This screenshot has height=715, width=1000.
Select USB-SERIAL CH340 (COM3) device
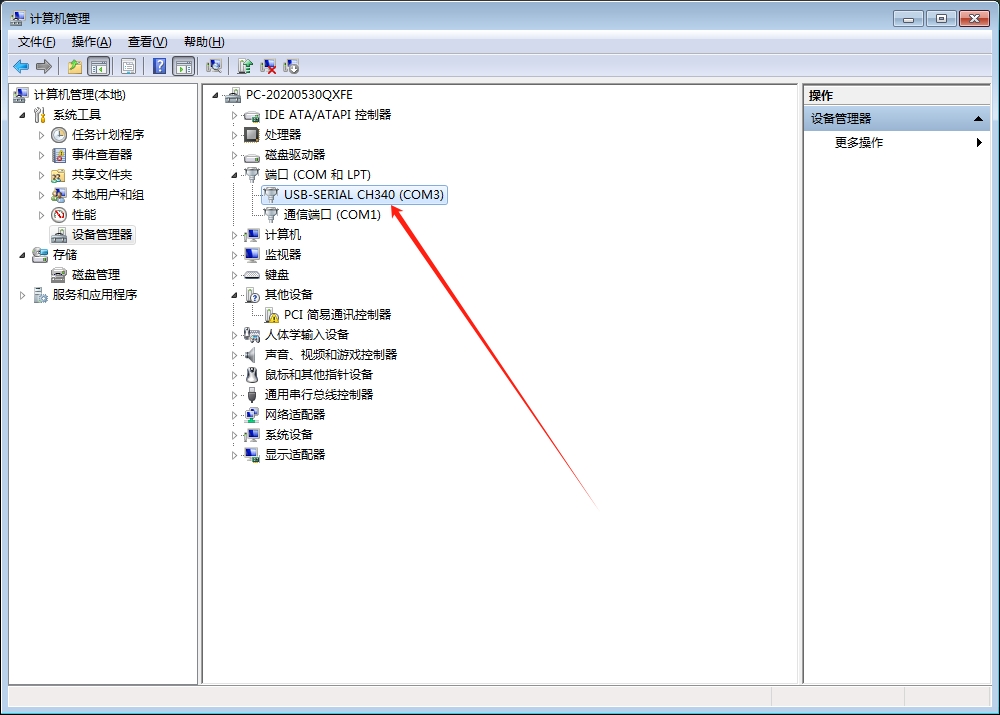364,195
